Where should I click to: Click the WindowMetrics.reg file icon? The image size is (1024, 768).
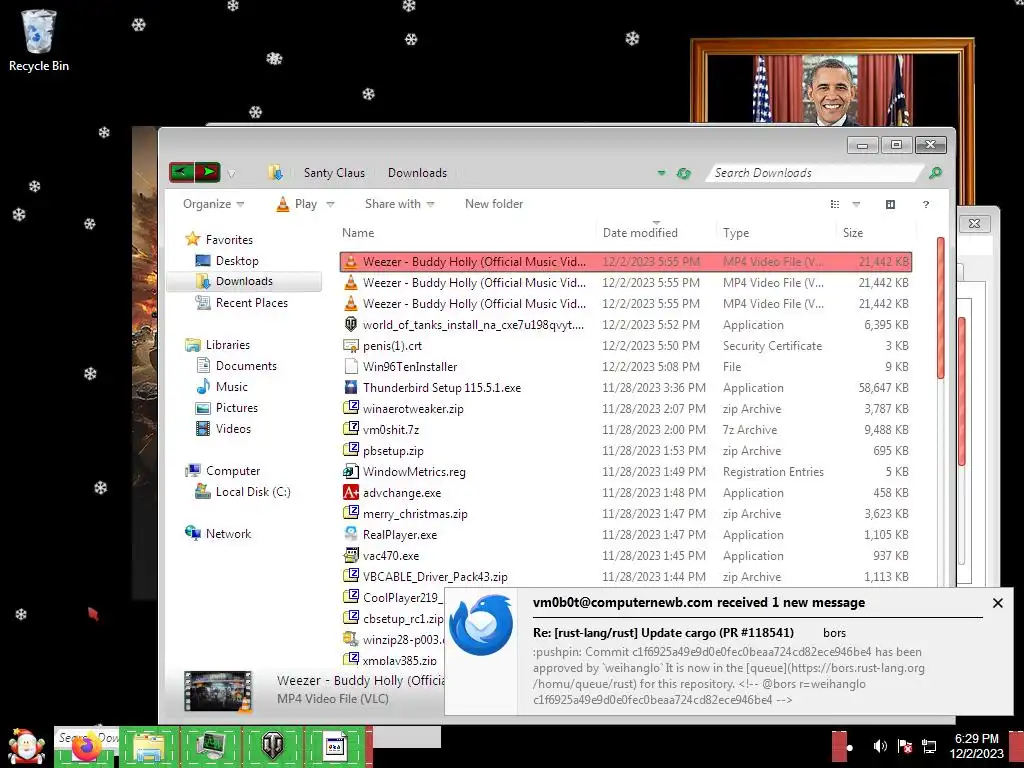[x=351, y=472]
